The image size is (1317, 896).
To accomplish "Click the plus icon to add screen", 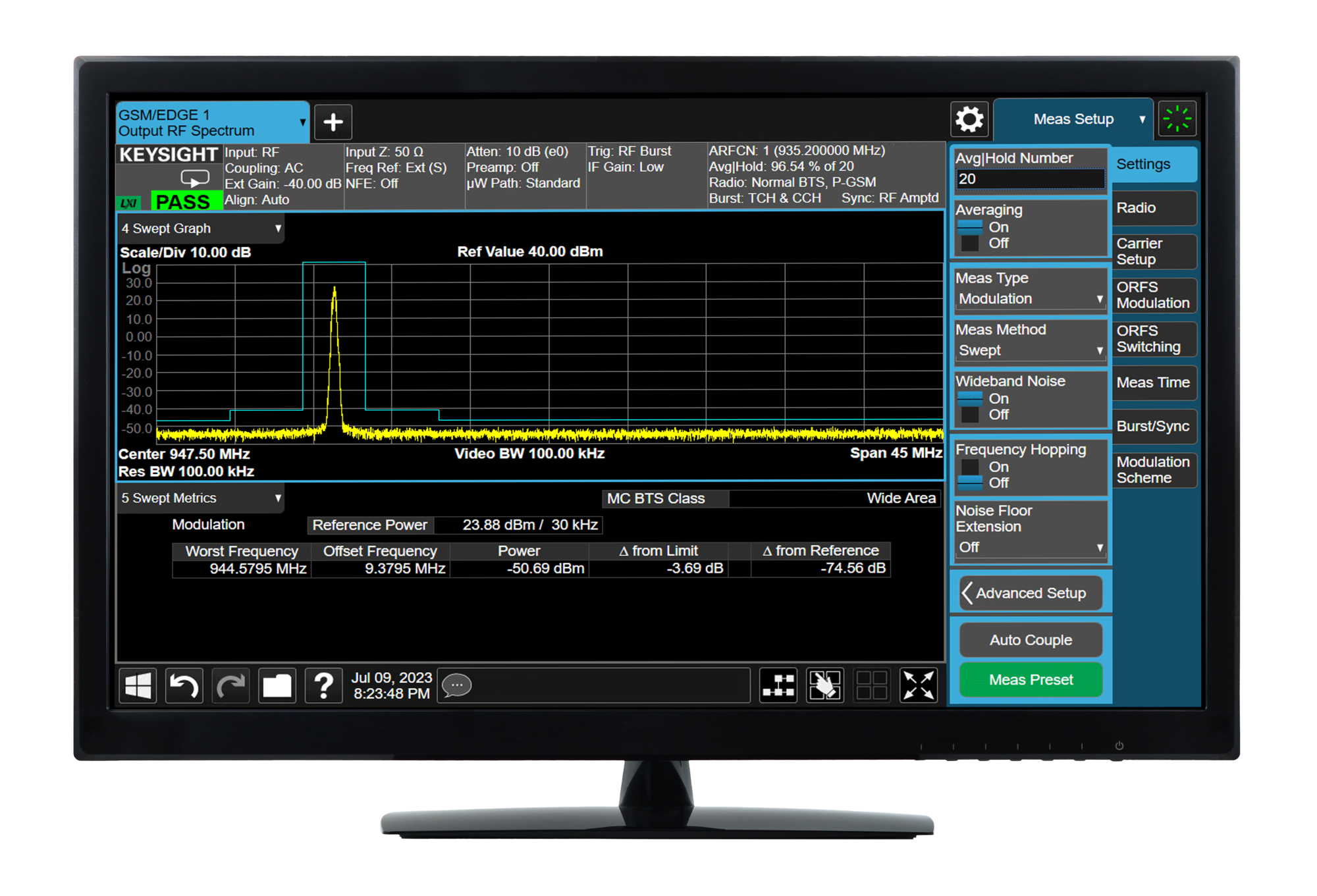I will click(x=333, y=122).
